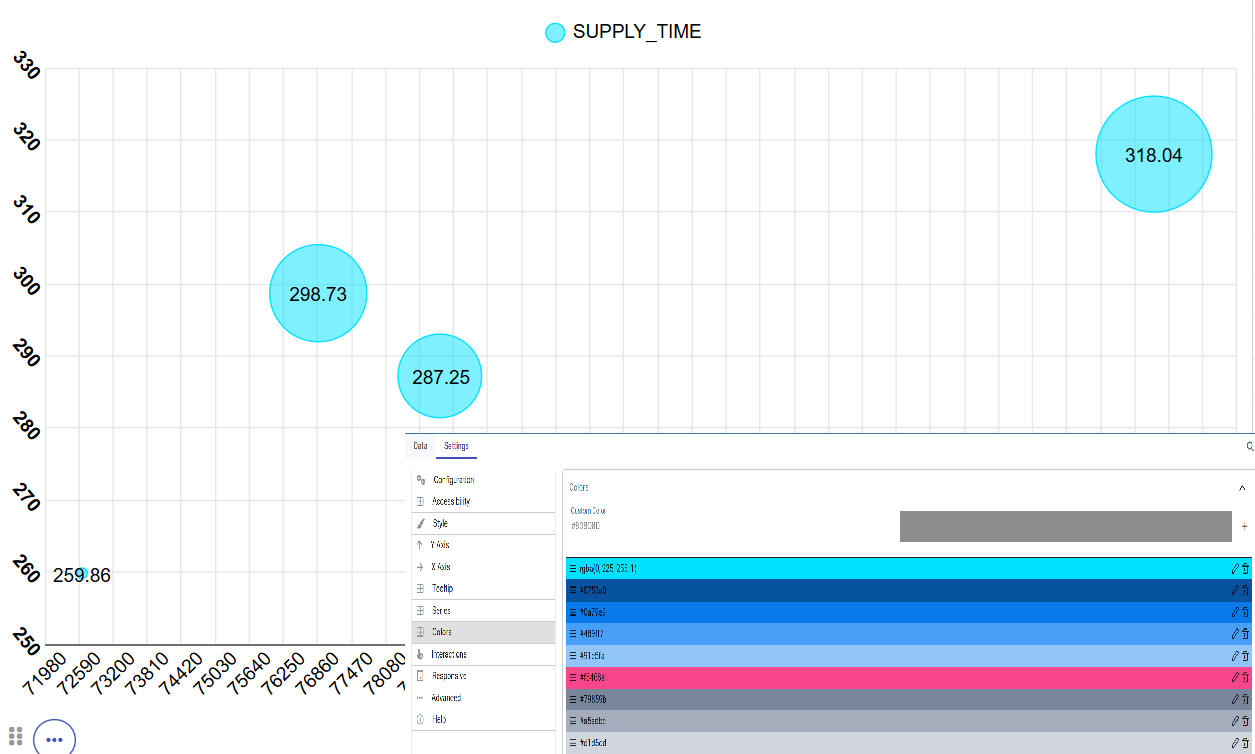
Task: Open the three-dots more options button
Action: pos(55,740)
